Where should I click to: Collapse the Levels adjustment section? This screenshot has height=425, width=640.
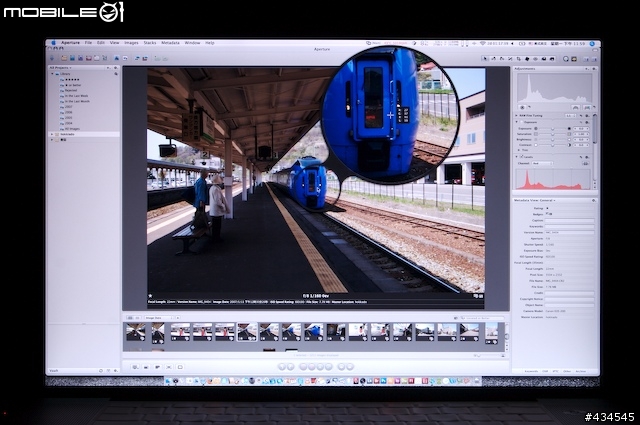(517, 157)
